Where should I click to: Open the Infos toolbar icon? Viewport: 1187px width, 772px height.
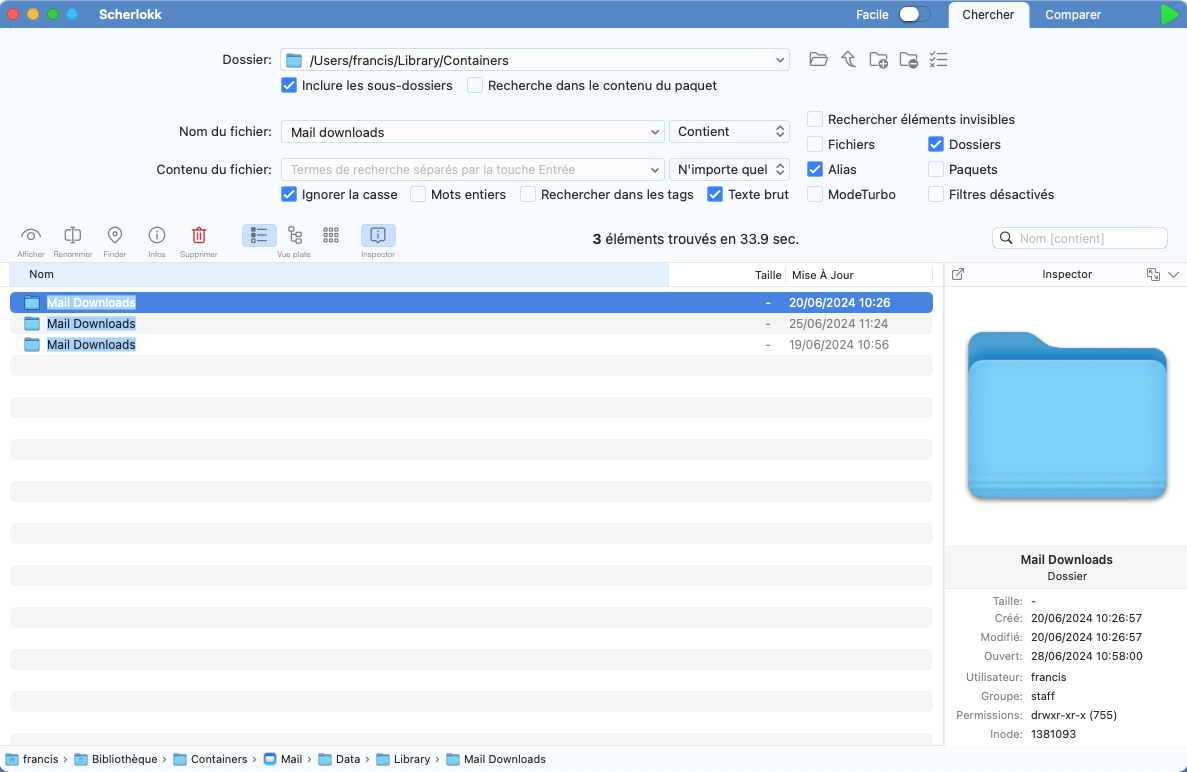[157, 236]
